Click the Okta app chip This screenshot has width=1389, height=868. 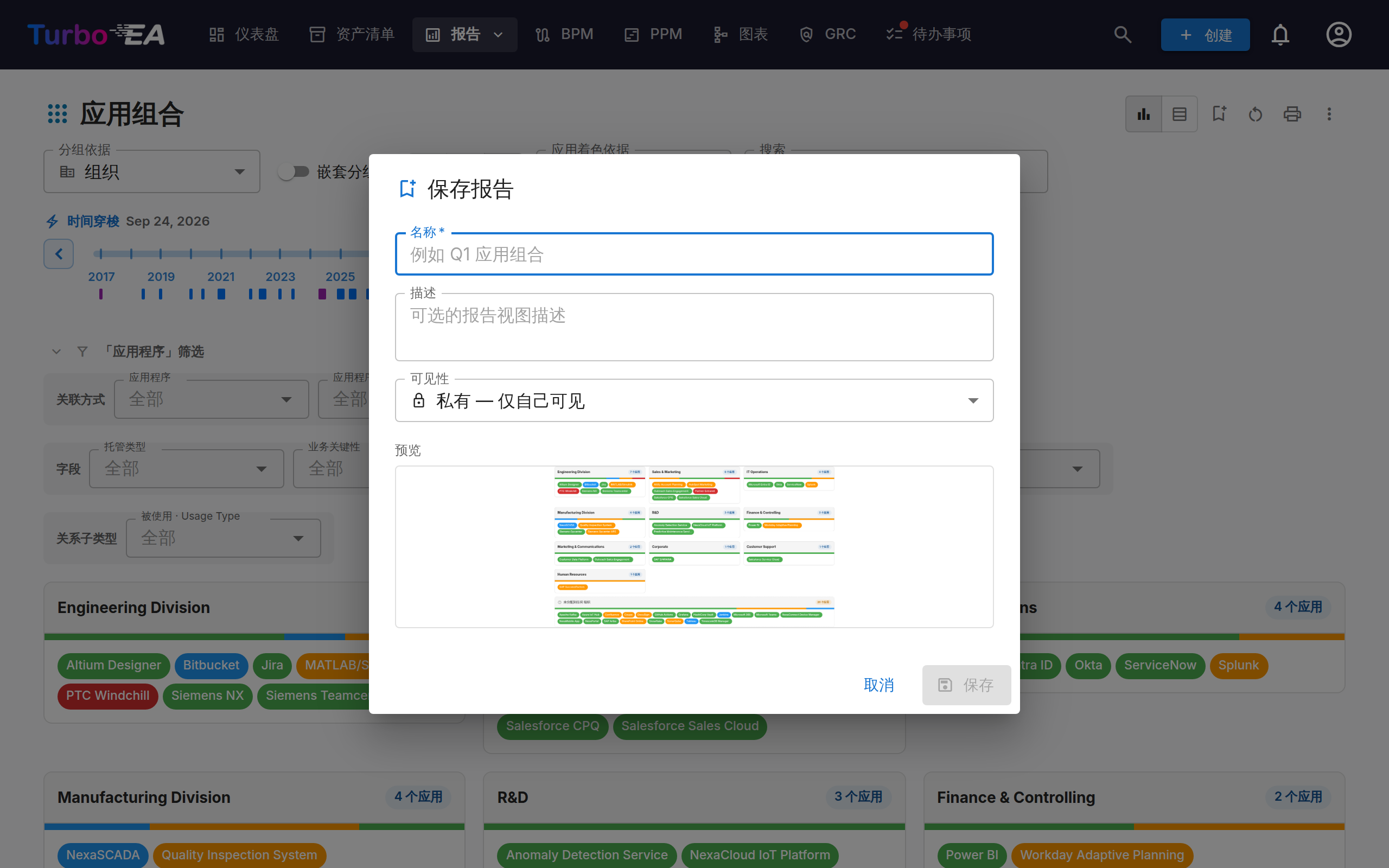click(1088, 665)
